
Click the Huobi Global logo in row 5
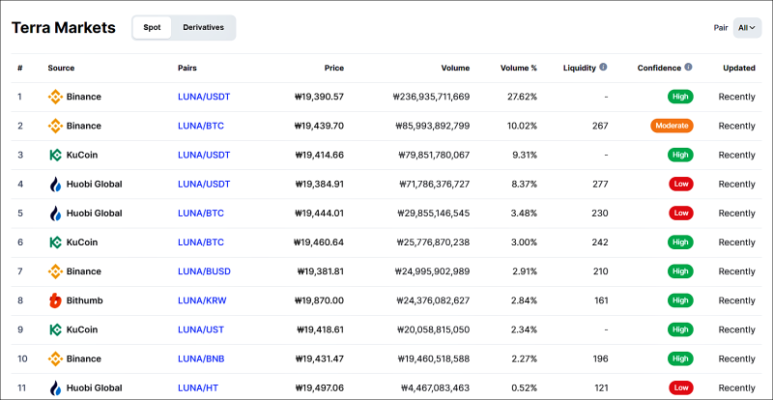[x=55, y=213]
